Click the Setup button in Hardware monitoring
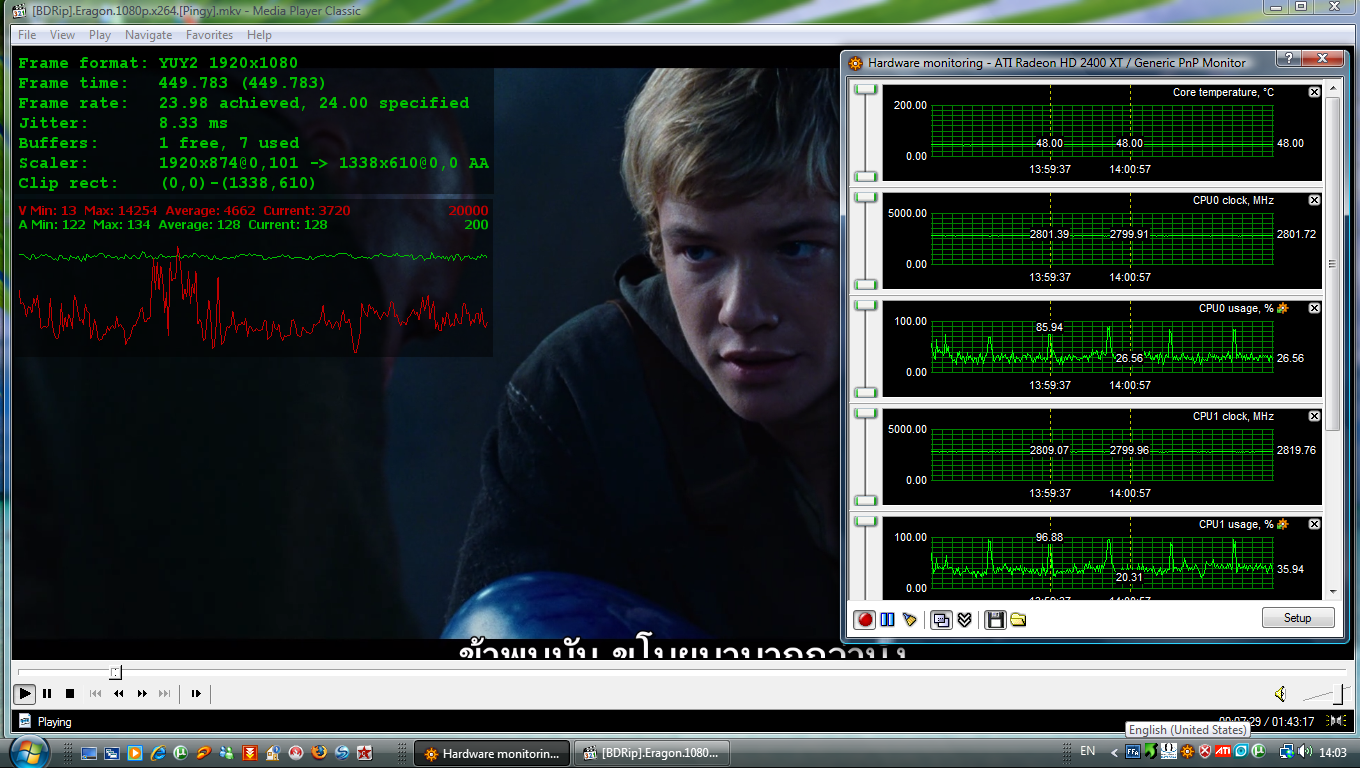The image size is (1360, 768). [x=1298, y=618]
